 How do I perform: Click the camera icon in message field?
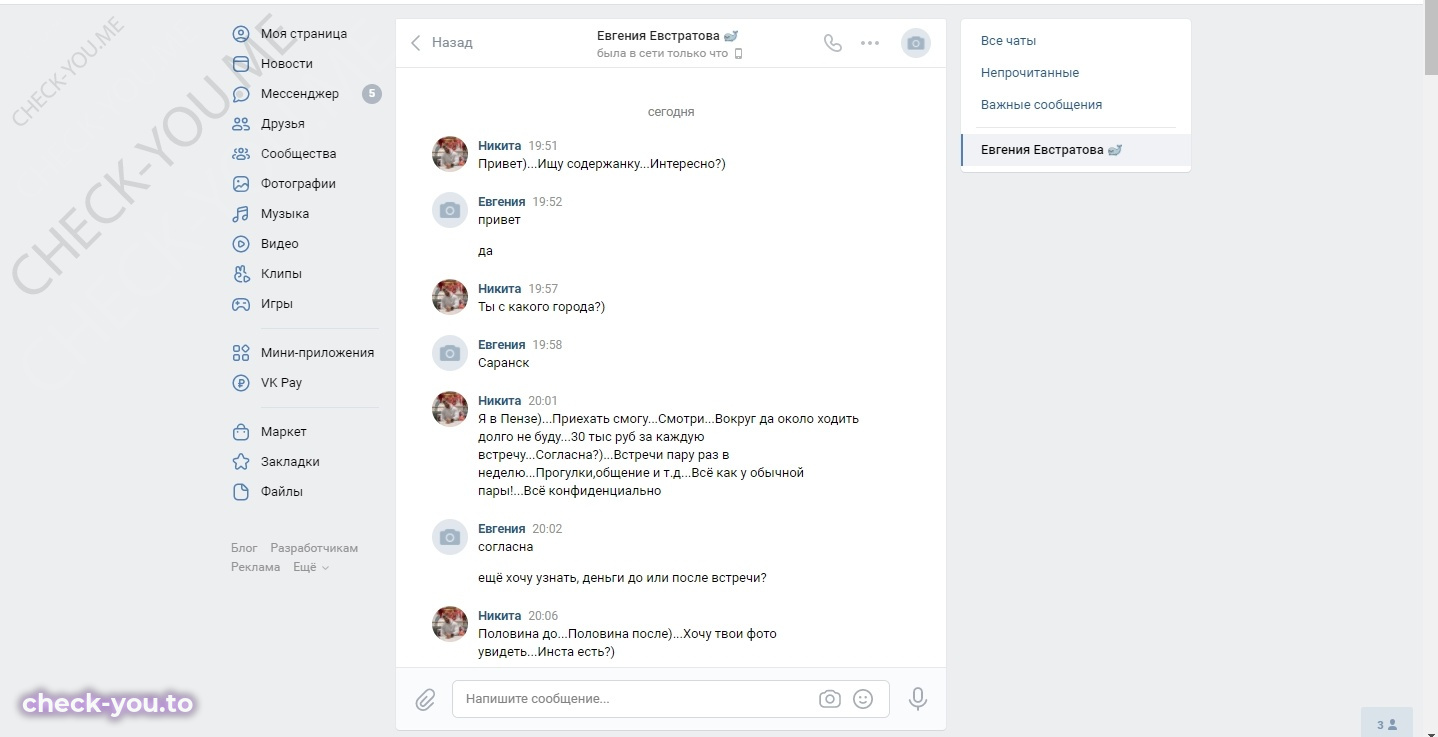(x=830, y=699)
